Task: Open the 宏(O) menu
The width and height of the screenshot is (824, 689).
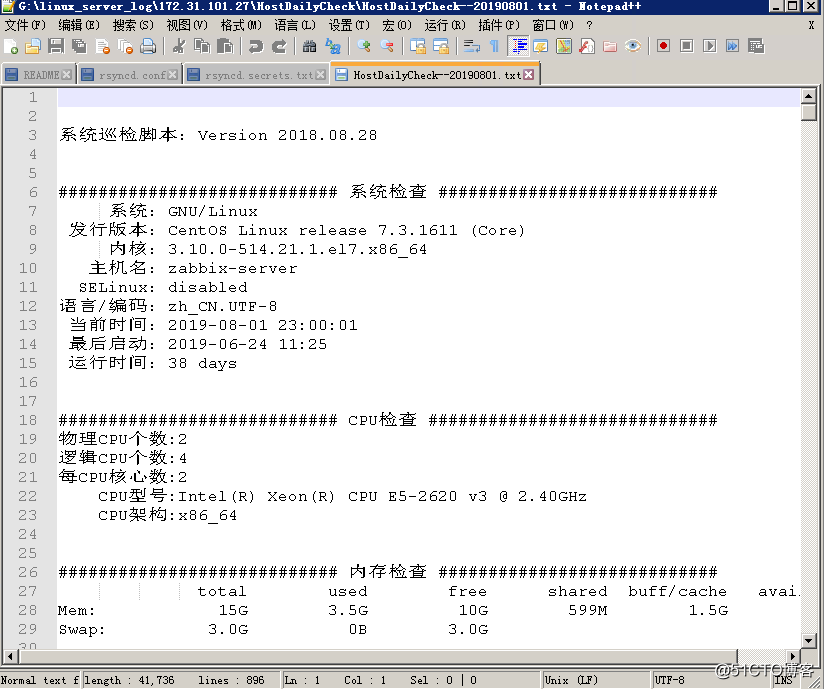Action: click(x=397, y=25)
